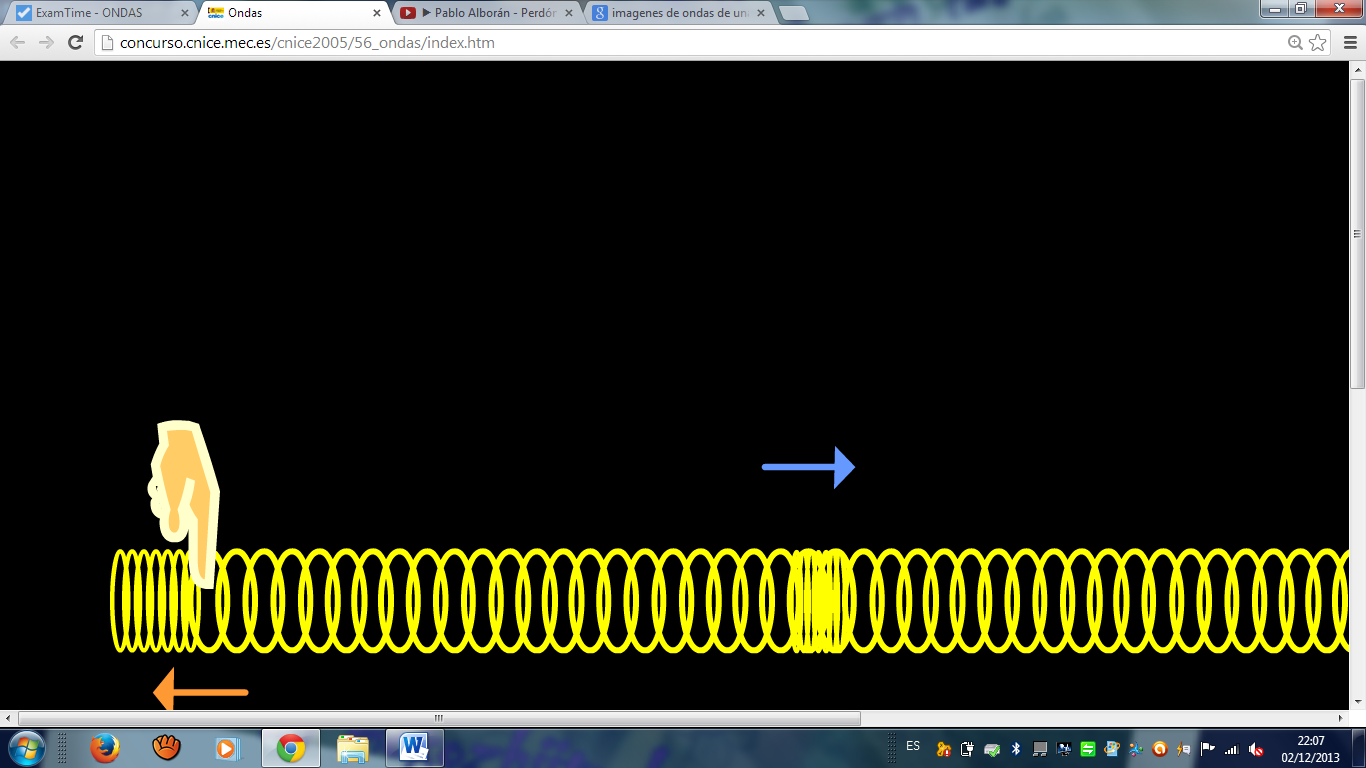Switch to the ExamTime - ONDAS tab
Image resolution: width=1366 pixels, height=768 pixels.
[100, 13]
